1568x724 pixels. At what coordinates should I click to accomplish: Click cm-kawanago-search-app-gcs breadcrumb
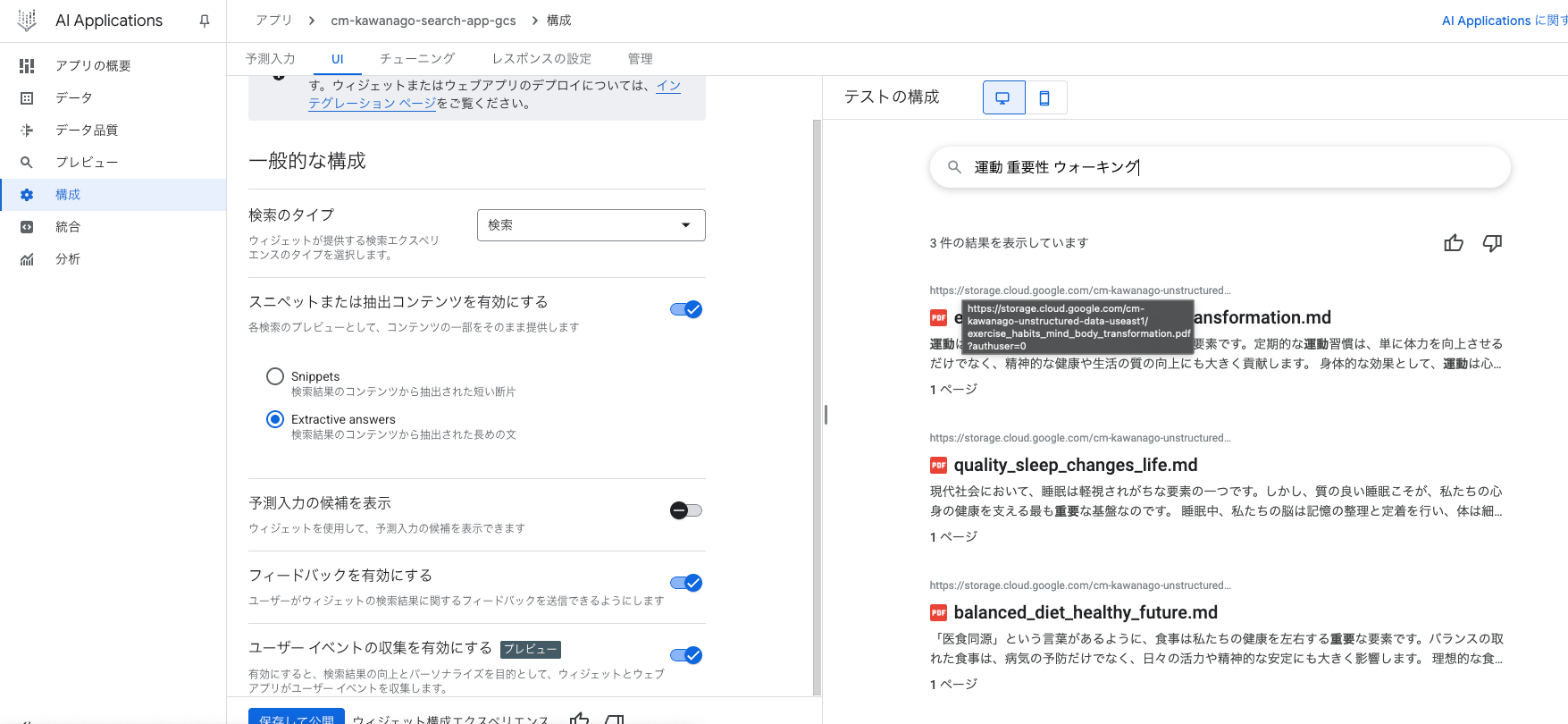(x=423, y=21)
